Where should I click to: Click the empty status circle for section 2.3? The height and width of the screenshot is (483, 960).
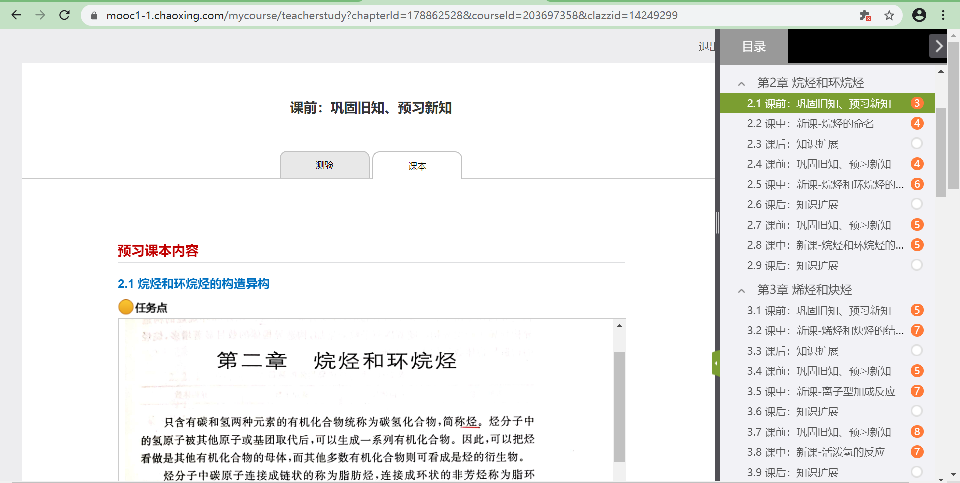[917, 144]
